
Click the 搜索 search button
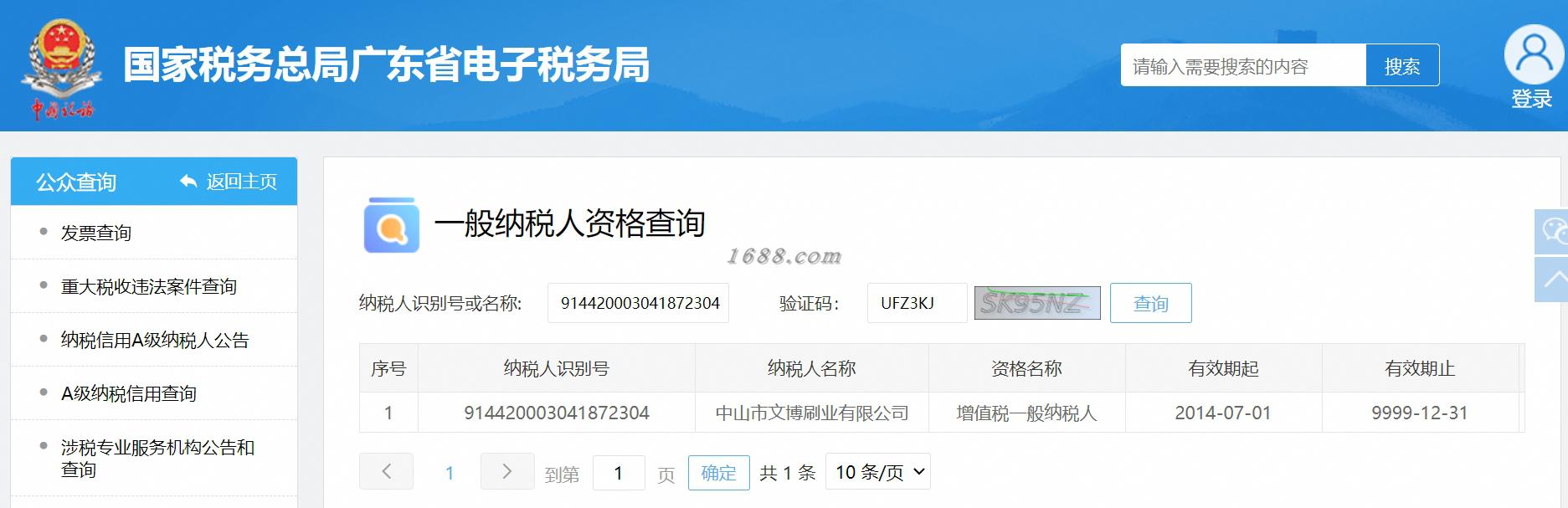click(x=1402, y=65)
